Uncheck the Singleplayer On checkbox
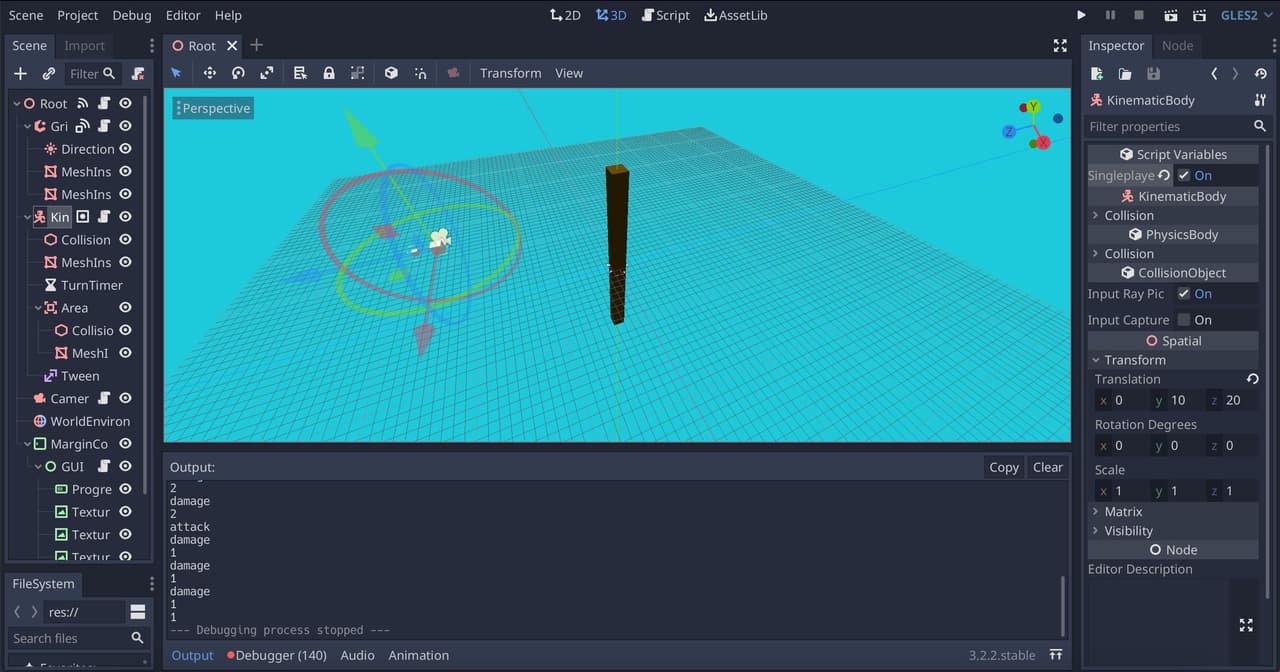The height and width of the screenshot is (672, 1280). 1184,175
